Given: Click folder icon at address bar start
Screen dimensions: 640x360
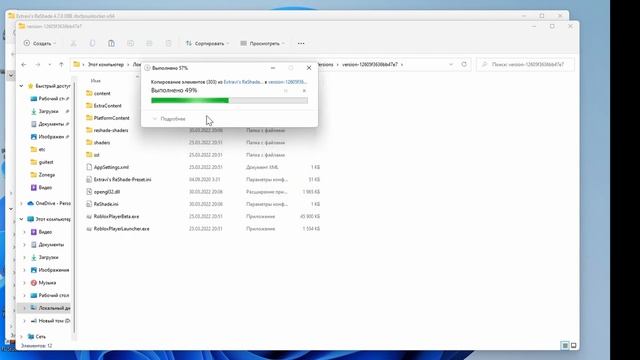Looking at the screenshot, I should [76, 64].
